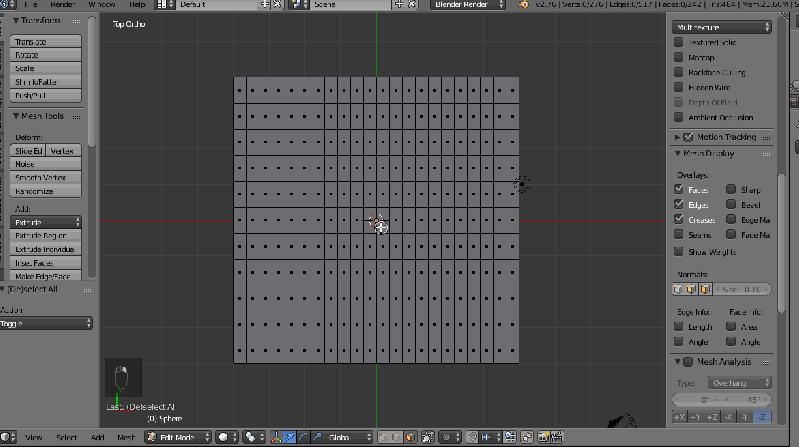Enable the Ambient Occlusion checkbox
The height and width of the screenshot is (447, 799).
[678, 117]
